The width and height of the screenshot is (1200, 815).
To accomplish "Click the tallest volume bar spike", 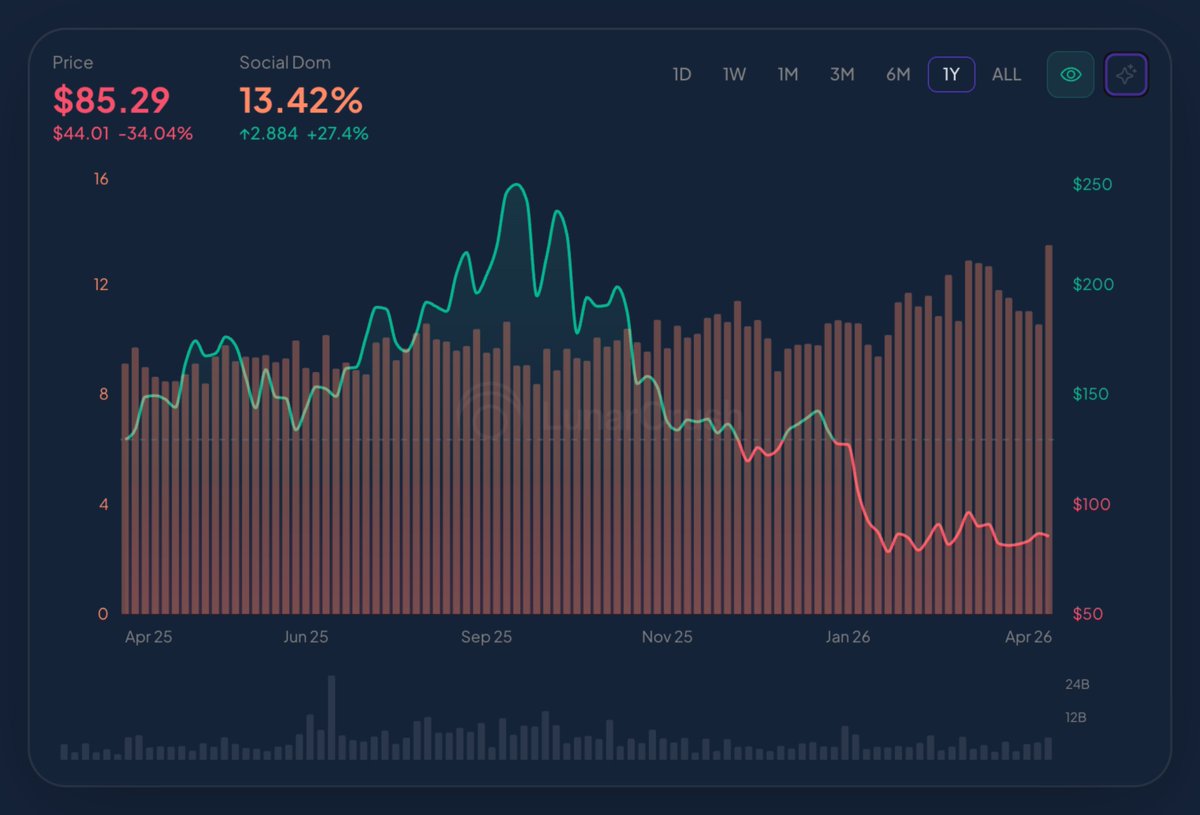I will tap(331, 718).
